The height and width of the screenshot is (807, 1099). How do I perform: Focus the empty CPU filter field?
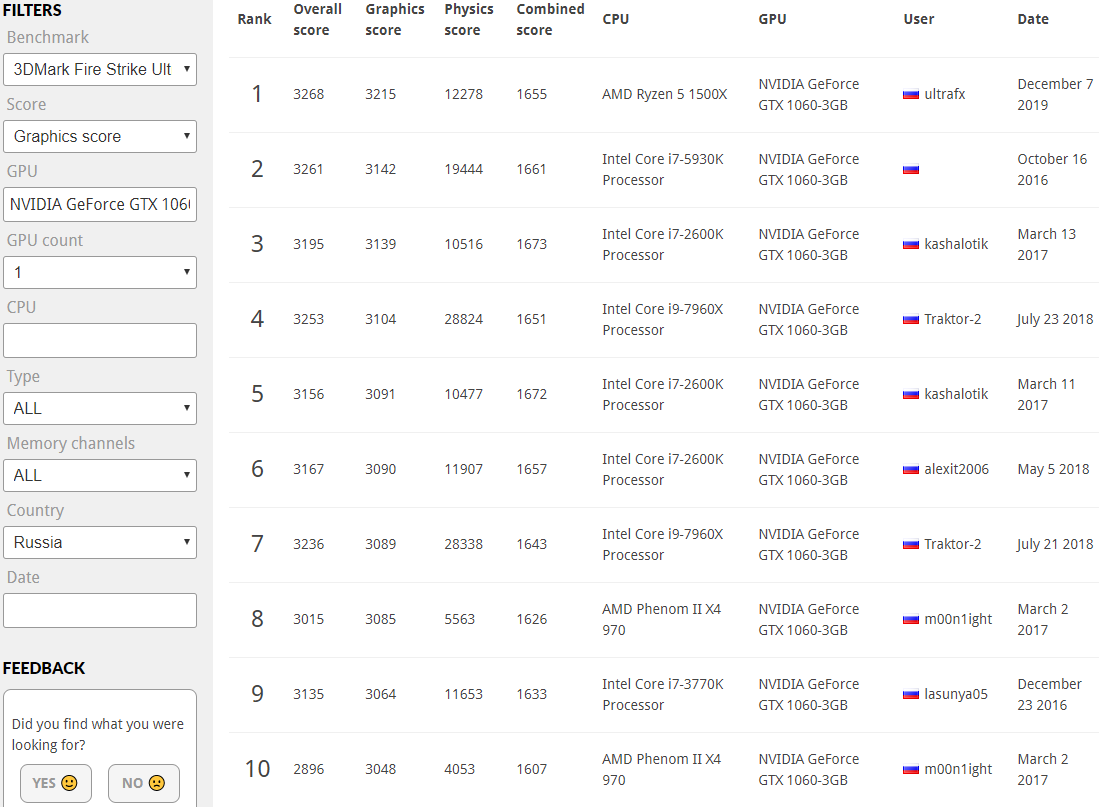click(100, 340)
